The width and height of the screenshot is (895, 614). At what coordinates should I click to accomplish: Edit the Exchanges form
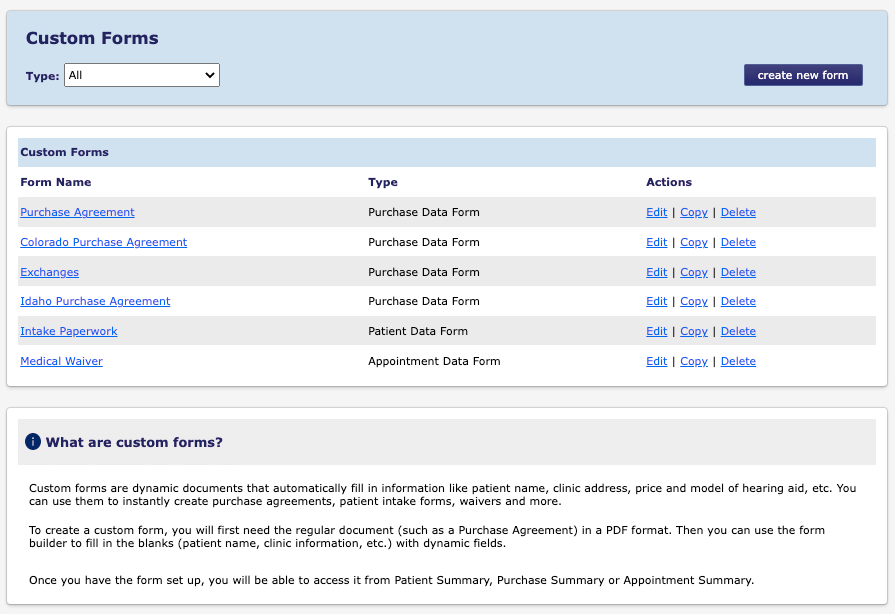656,272
